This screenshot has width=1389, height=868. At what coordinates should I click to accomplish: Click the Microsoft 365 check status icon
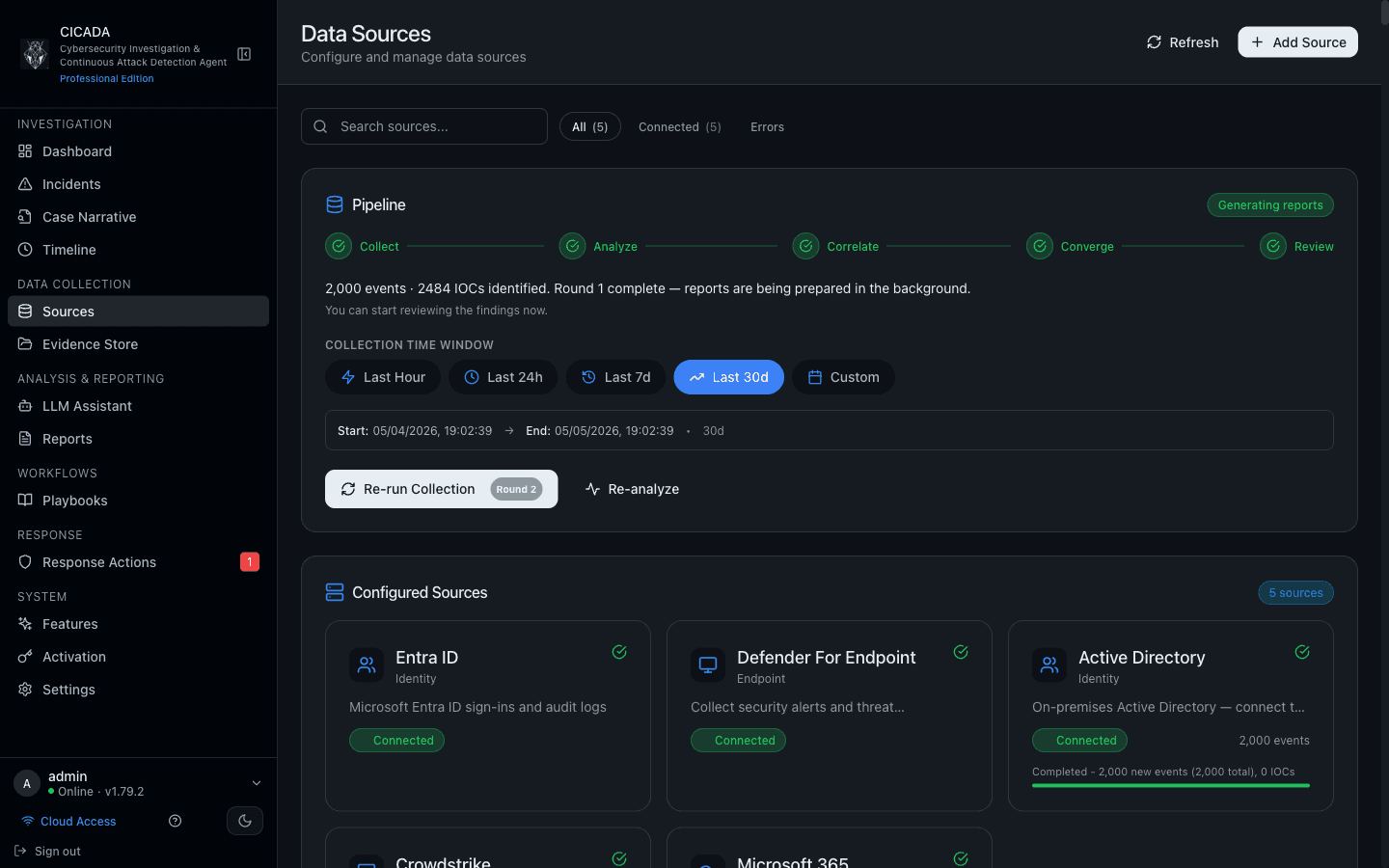point(961,858)
